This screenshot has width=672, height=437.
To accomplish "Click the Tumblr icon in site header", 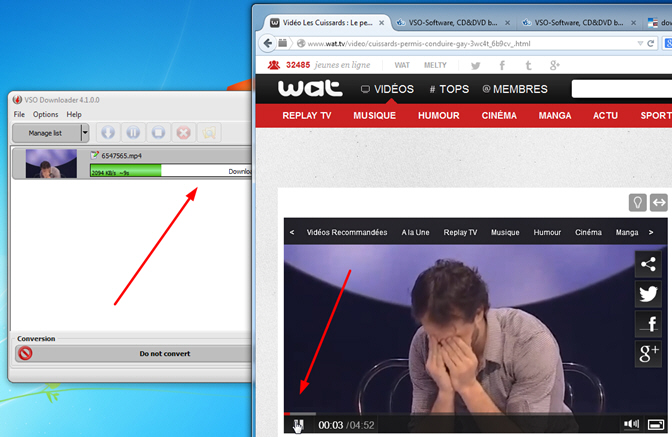I will [x=528, y=65].
